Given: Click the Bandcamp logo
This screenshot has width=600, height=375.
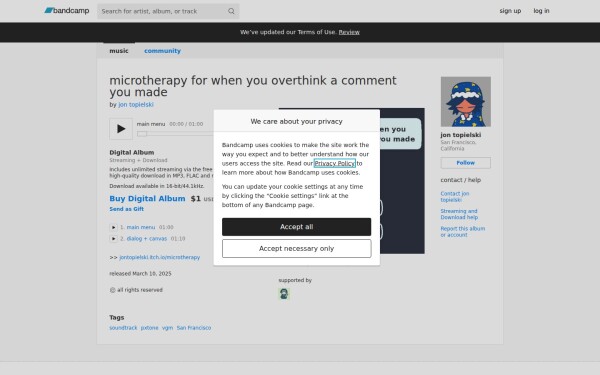Looking at the screenshot, I should (67, 11).
